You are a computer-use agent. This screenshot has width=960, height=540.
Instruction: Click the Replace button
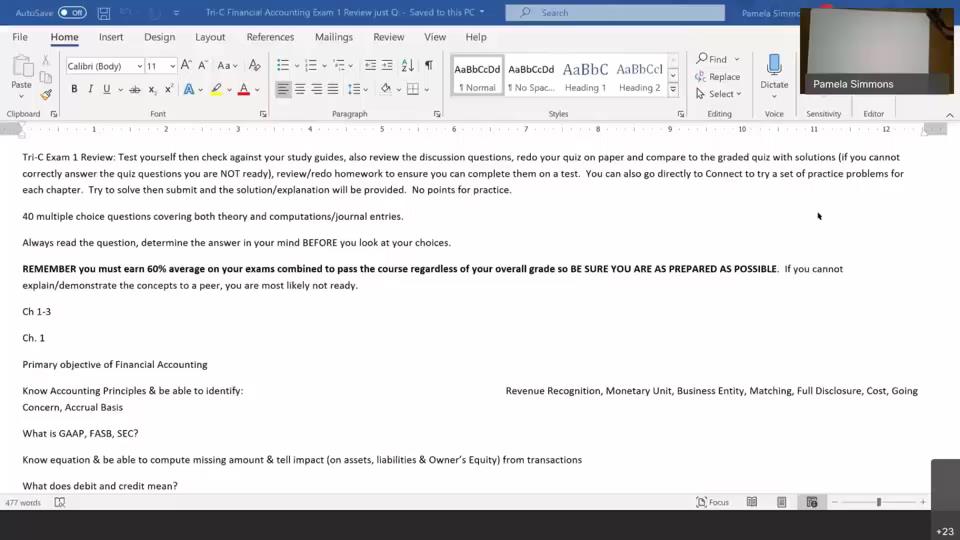pyautogui.click(x=718, y=77)
